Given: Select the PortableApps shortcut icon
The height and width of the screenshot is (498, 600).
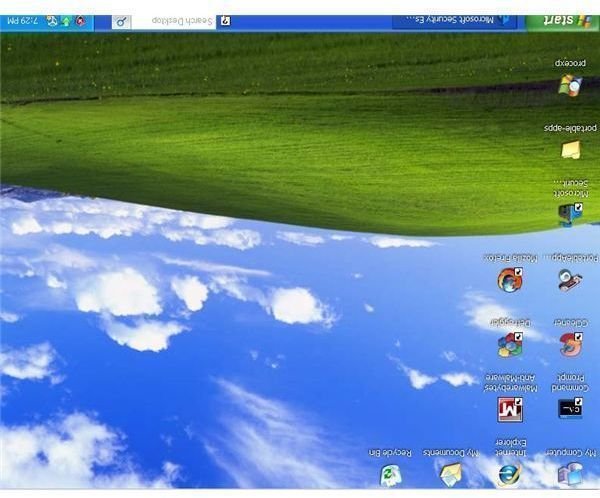Looking at the screenshot, I should pos(570,280).
